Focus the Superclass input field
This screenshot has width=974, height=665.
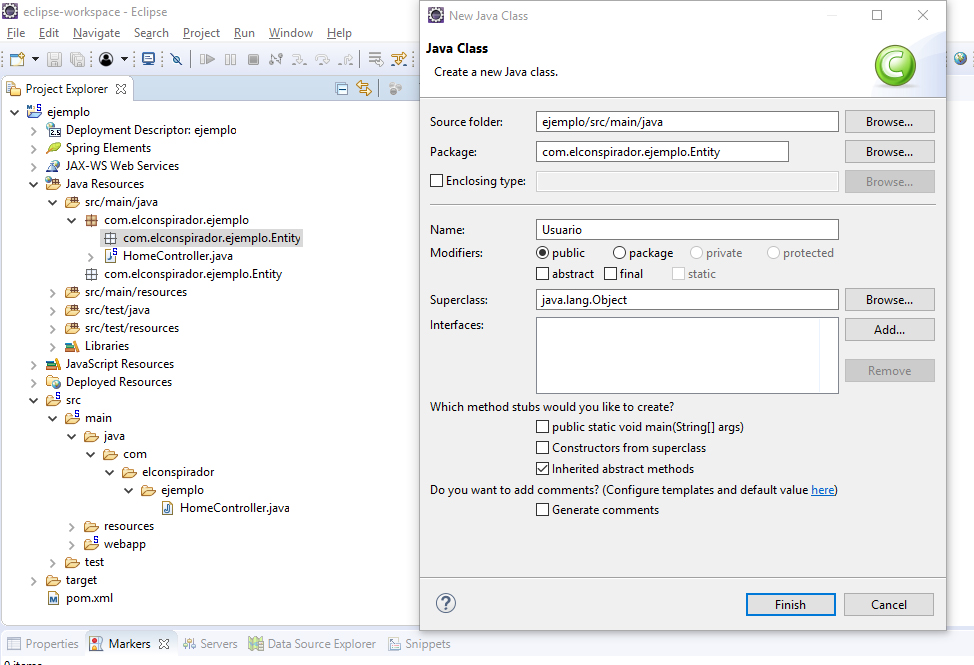(687, 299)
